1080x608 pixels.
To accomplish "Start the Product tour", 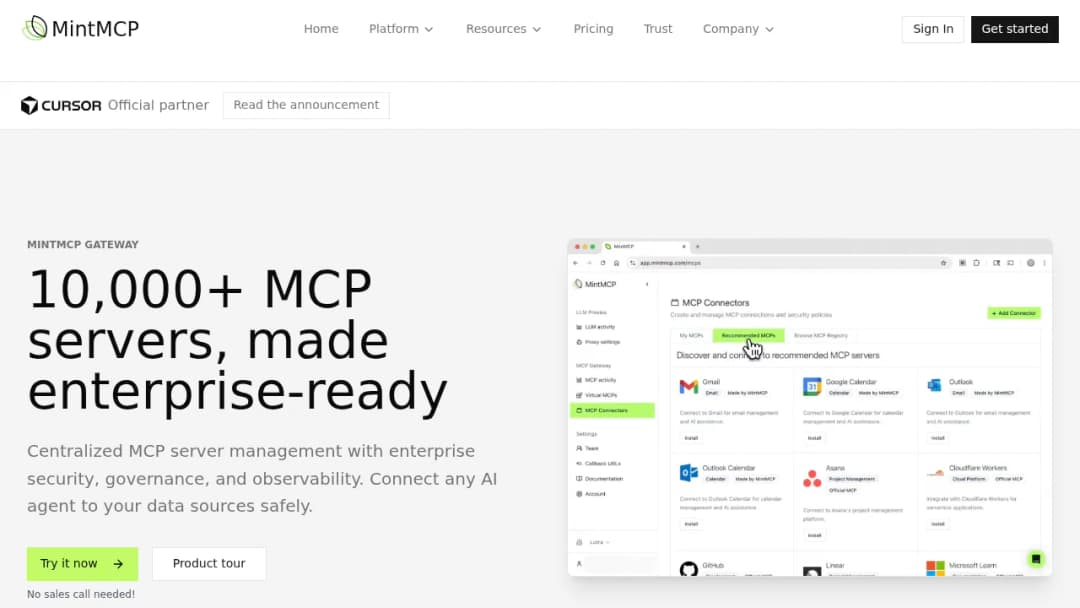I will [209, 564].
